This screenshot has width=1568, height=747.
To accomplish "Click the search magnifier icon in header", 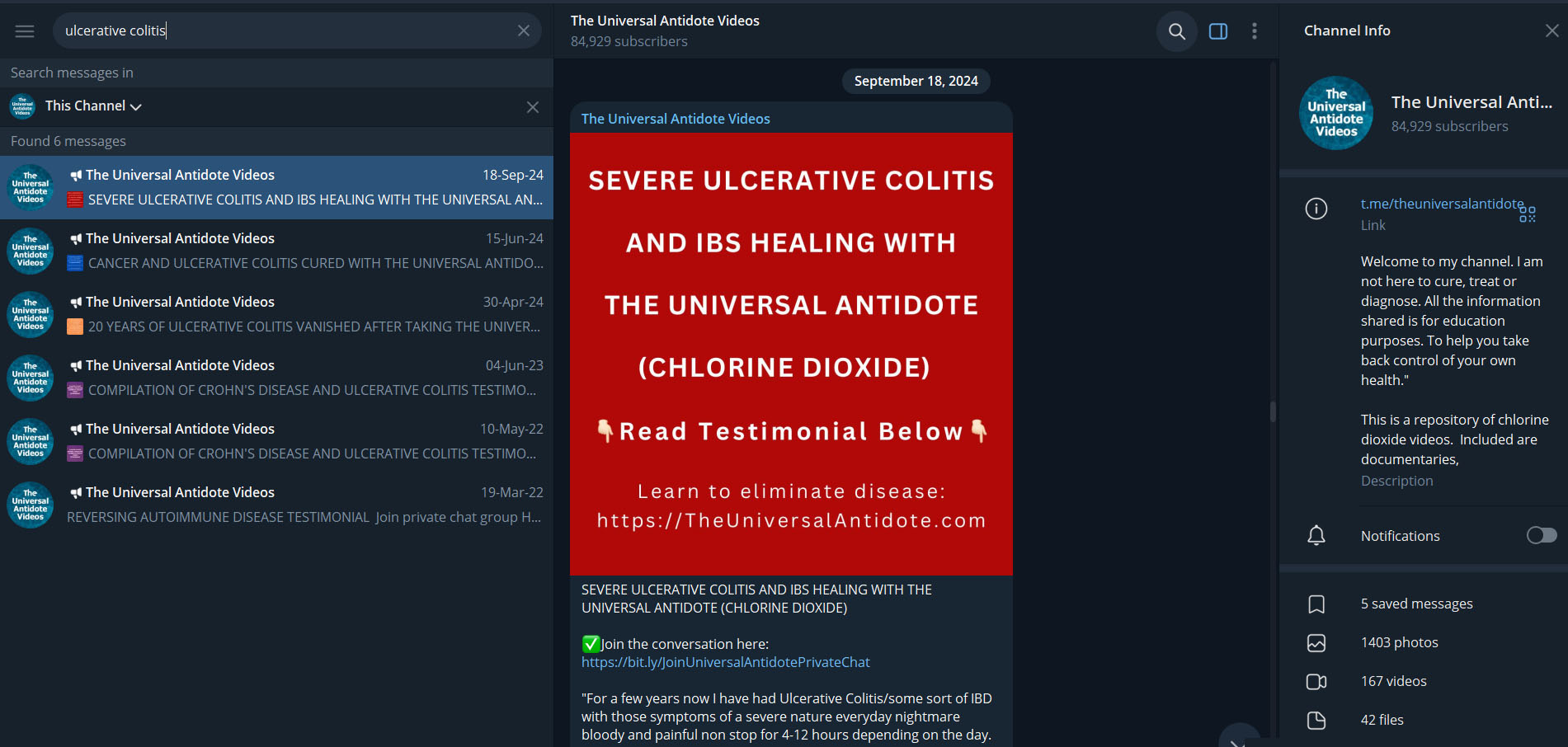I will 1176,31.
